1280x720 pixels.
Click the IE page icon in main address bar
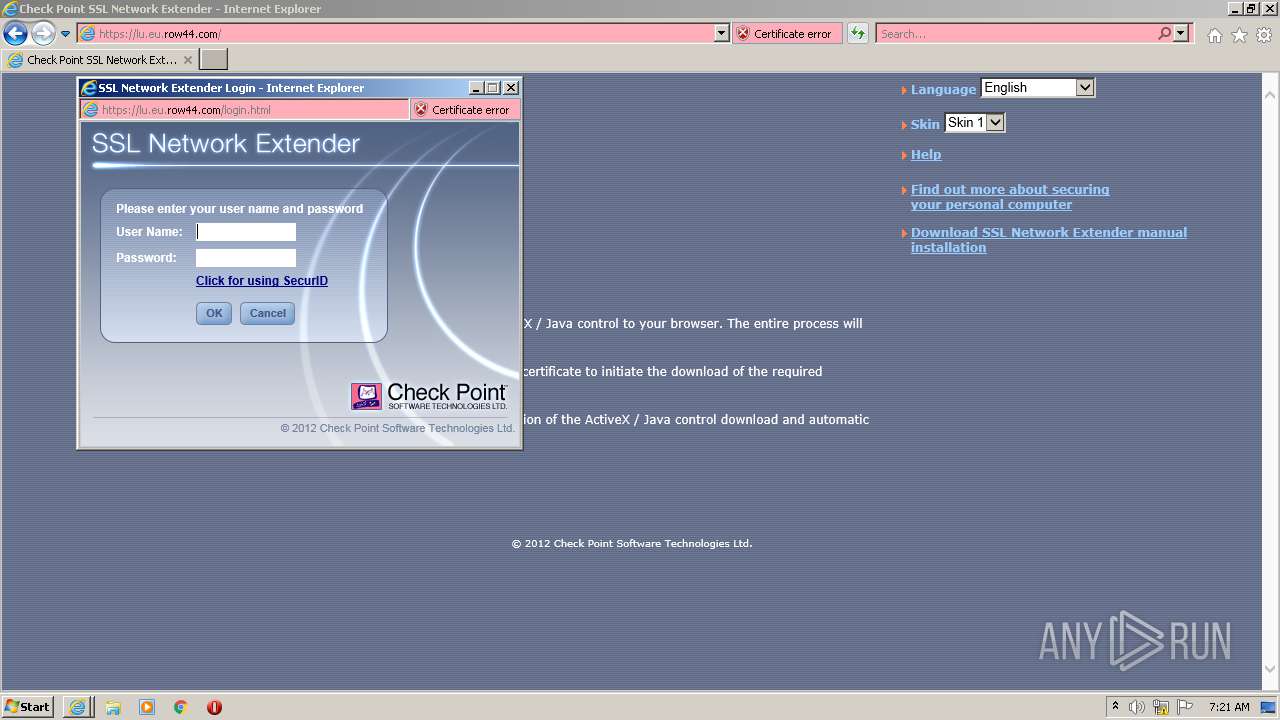tap(87, 34)
